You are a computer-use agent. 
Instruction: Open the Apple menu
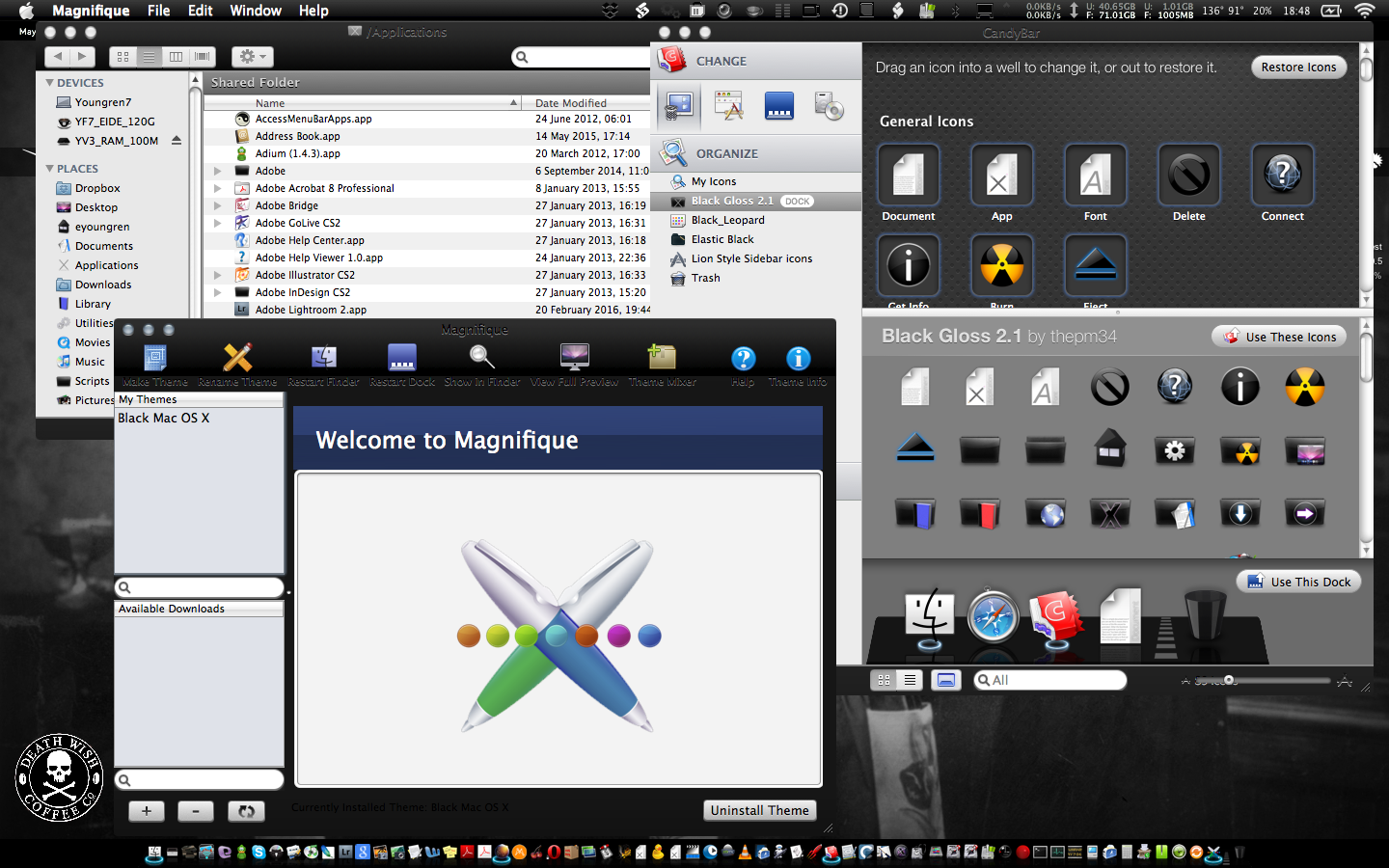tap(26, 11)
